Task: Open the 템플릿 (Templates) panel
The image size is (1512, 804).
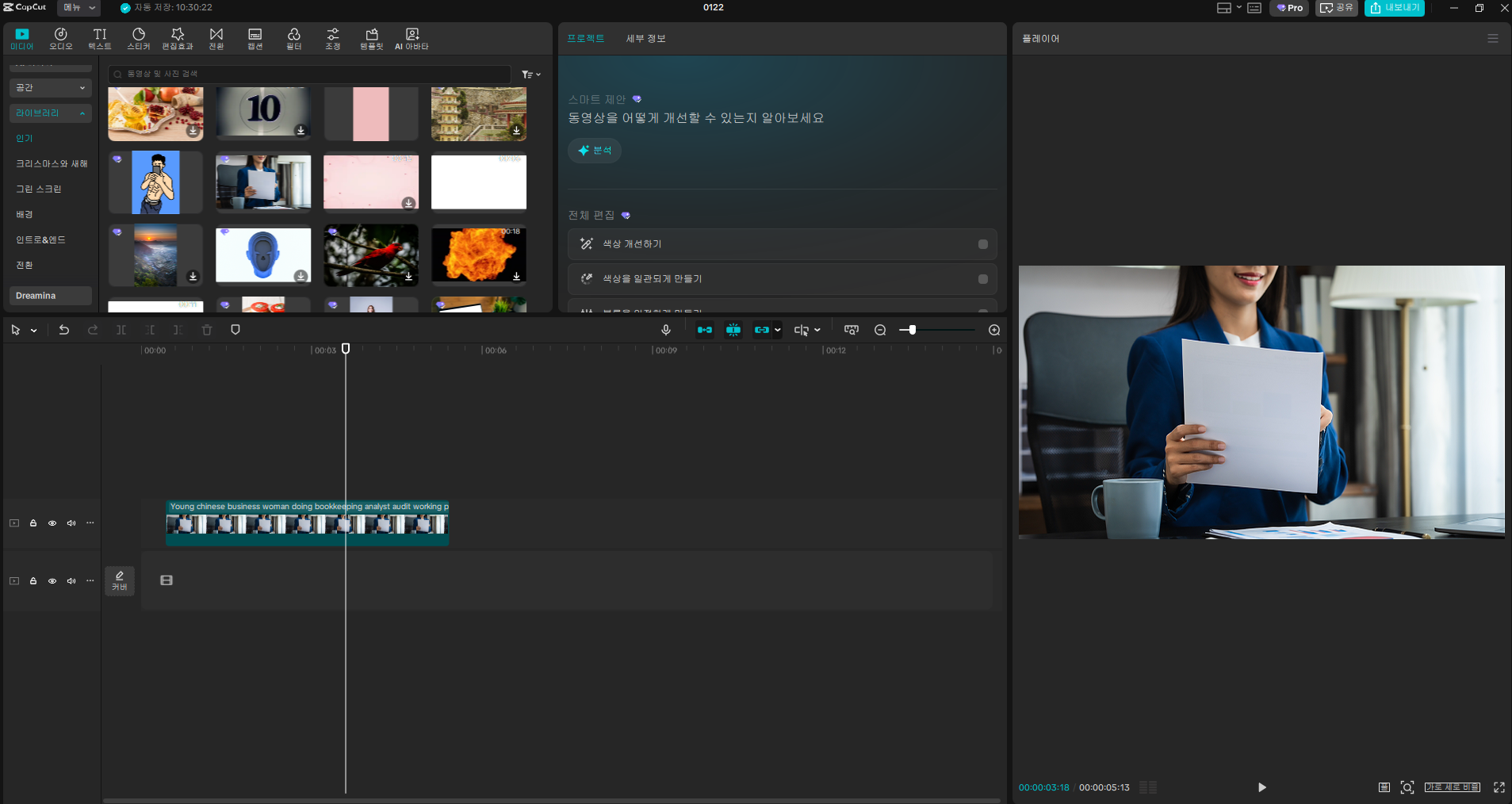Action: 372,38
